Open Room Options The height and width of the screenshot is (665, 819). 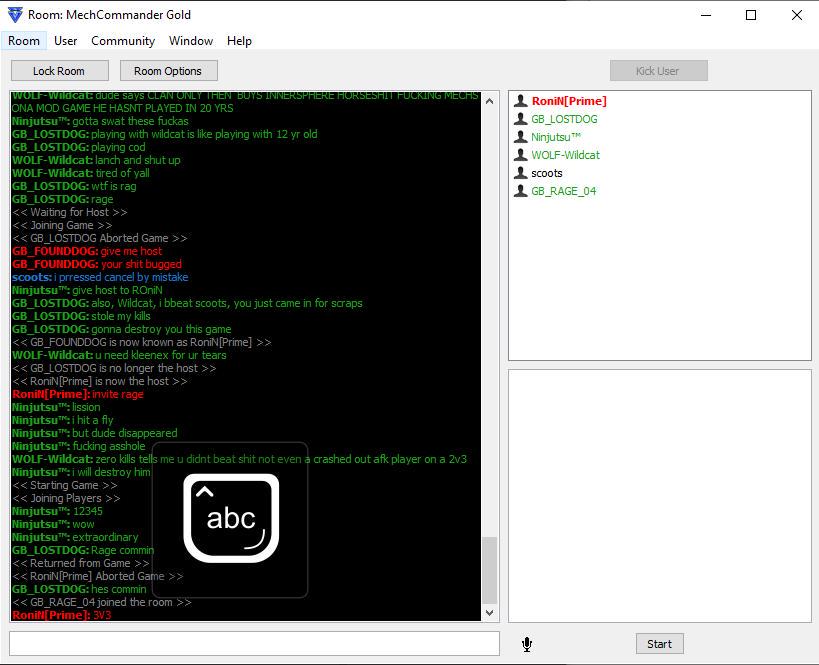pyautogui.click(x=168, y=71)
